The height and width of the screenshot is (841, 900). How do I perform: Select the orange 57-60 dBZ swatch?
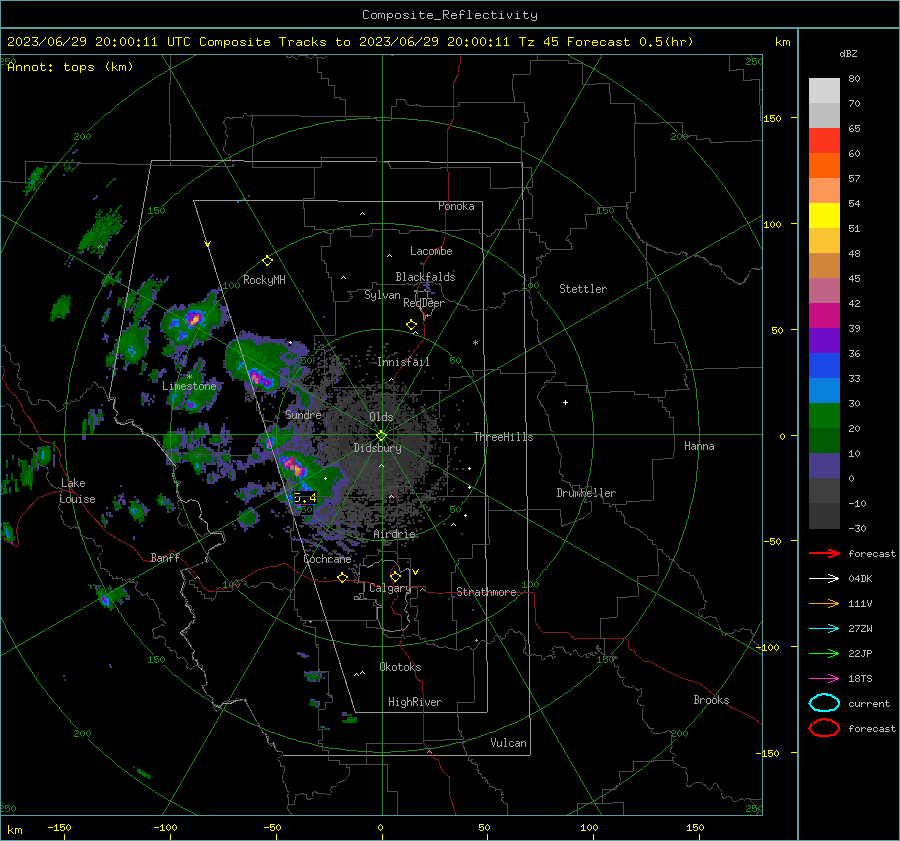824,166
